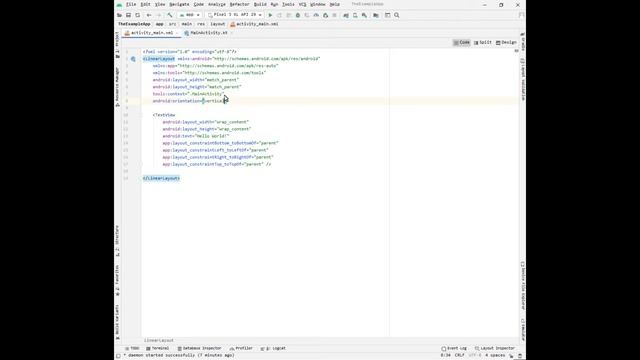Click the Stop icon in the toolbar

[x=334, y=15]
